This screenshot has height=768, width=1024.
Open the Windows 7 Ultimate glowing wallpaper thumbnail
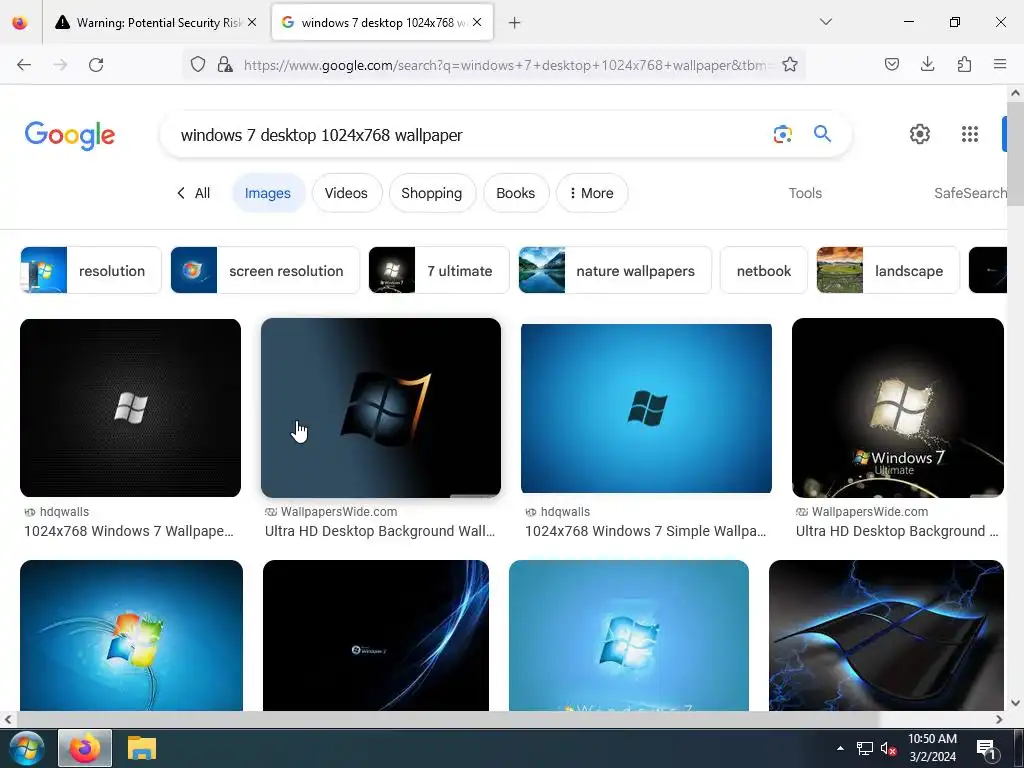pos(898,408)
